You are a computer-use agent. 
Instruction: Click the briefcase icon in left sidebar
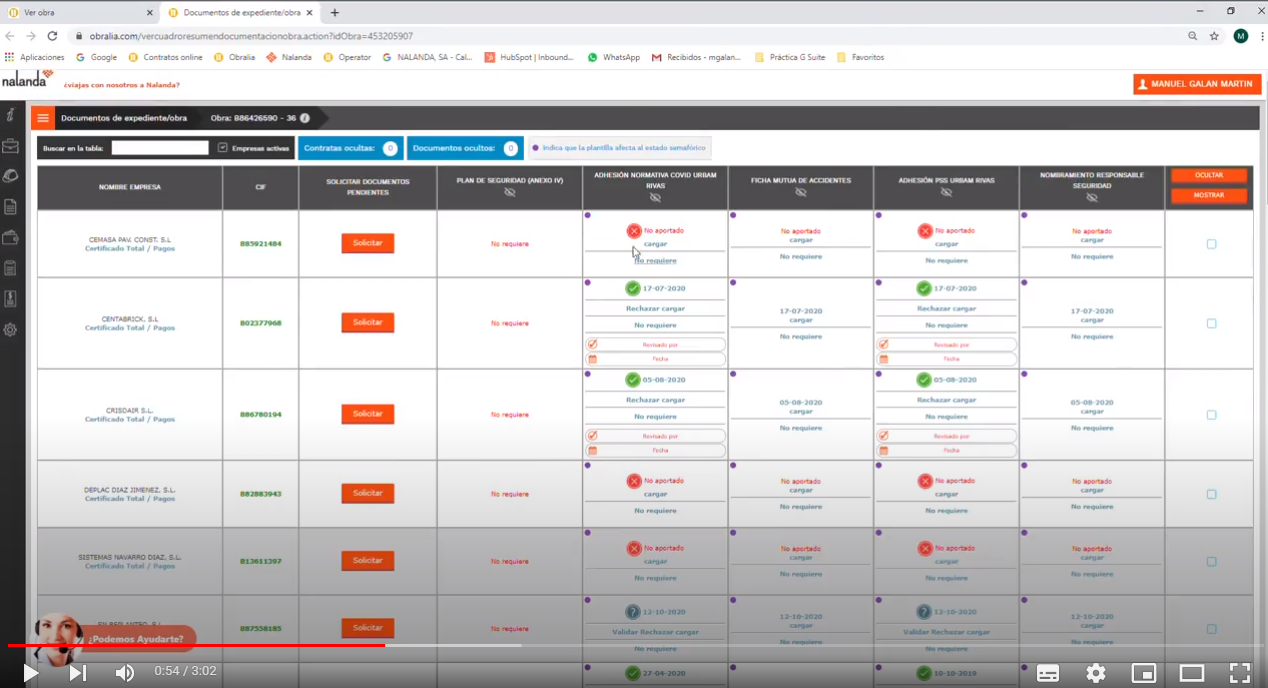[11, 146]
